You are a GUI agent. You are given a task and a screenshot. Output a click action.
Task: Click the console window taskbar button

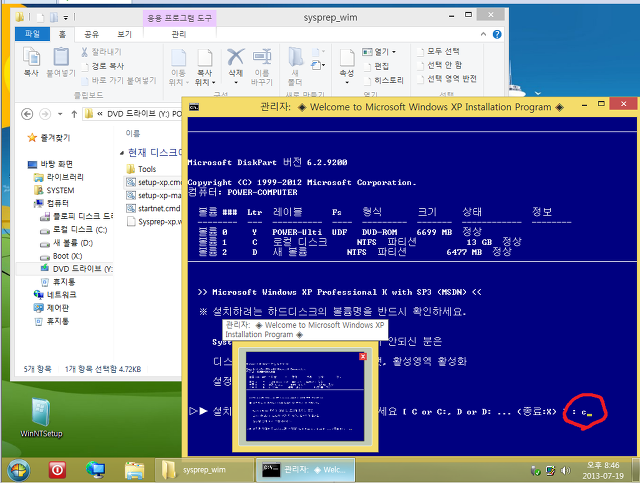tap(305, 470)
